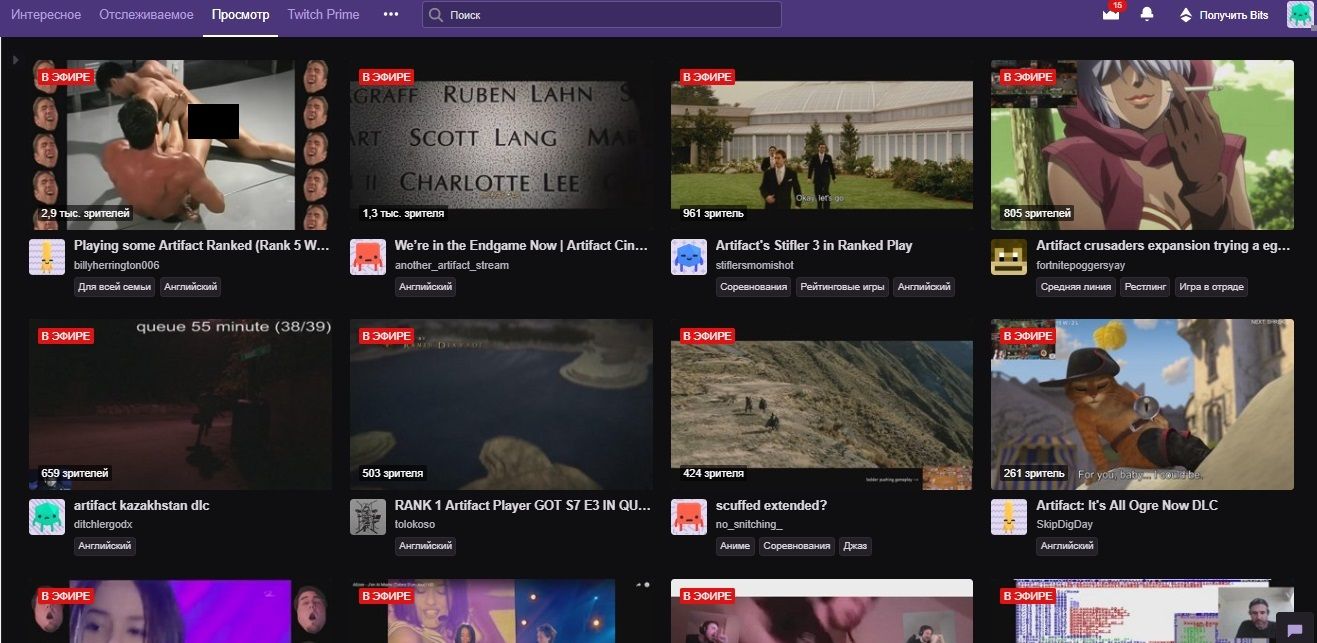Image resolution: width=1317 pixels, height=643 pixels.
Task: Click ditchlergodx channel avatar
Action: click(x=47, y=517)
